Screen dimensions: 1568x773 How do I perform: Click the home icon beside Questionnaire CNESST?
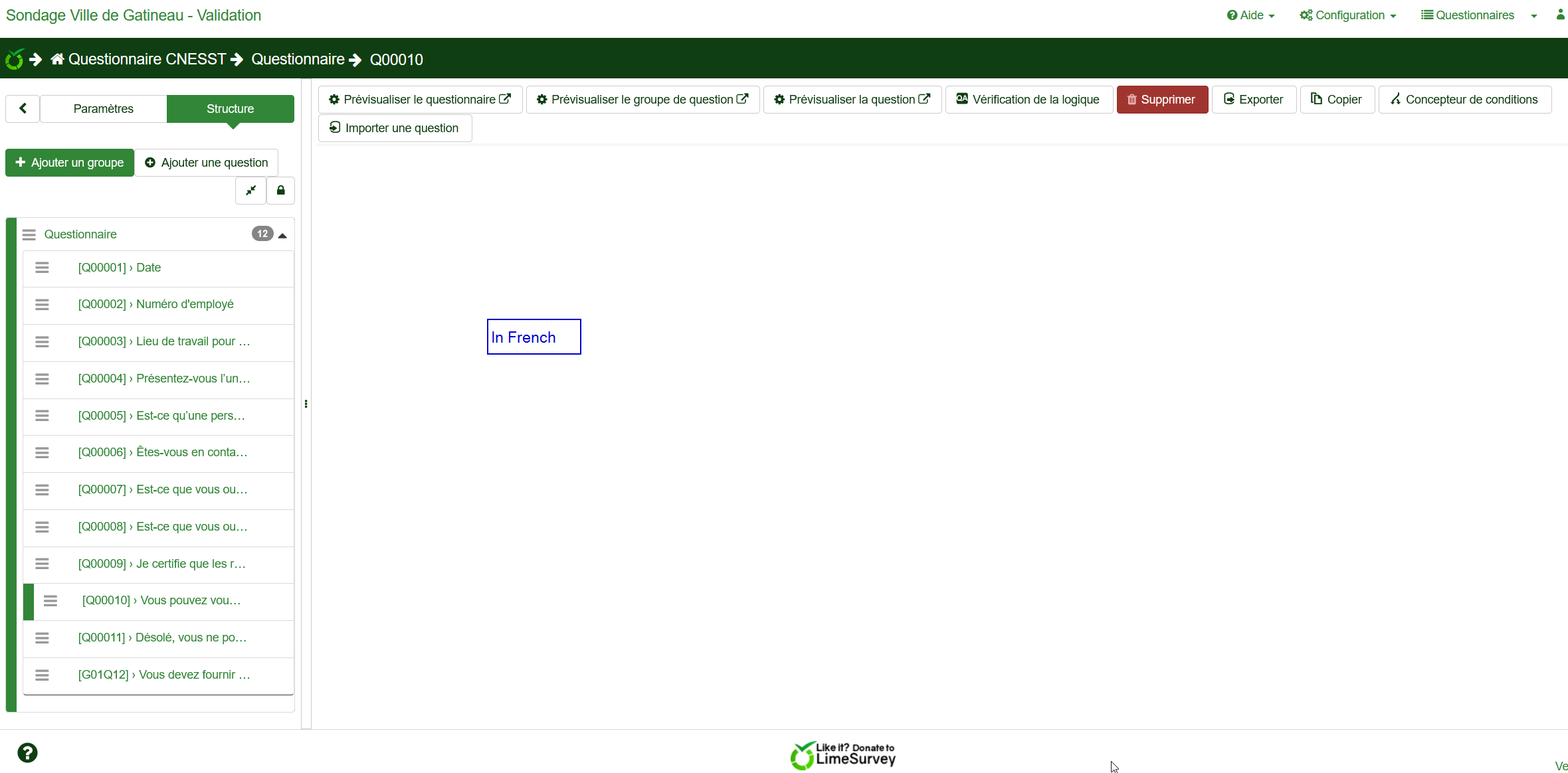click(58, 59)
